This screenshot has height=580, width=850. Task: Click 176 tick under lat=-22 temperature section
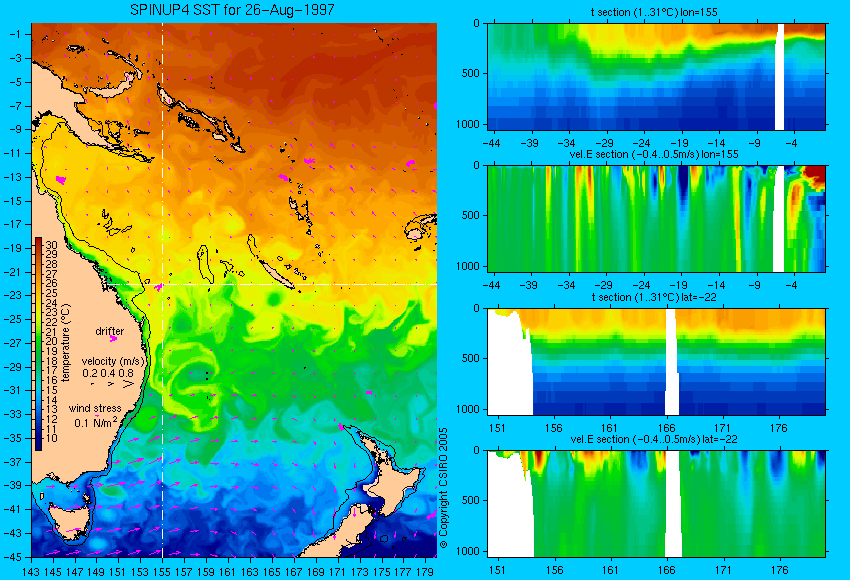pos(779,428)
